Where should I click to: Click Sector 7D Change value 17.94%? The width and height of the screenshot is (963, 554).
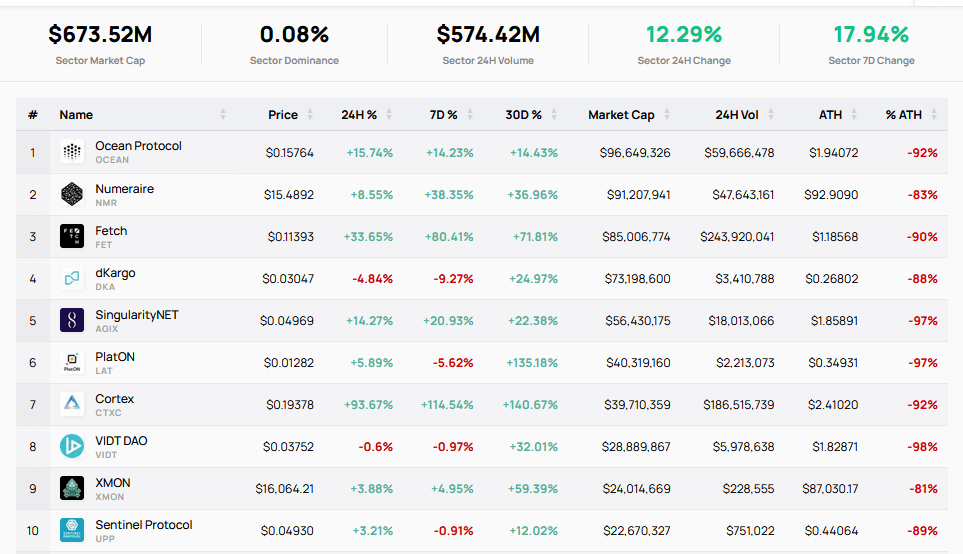(x=871, y=34)
